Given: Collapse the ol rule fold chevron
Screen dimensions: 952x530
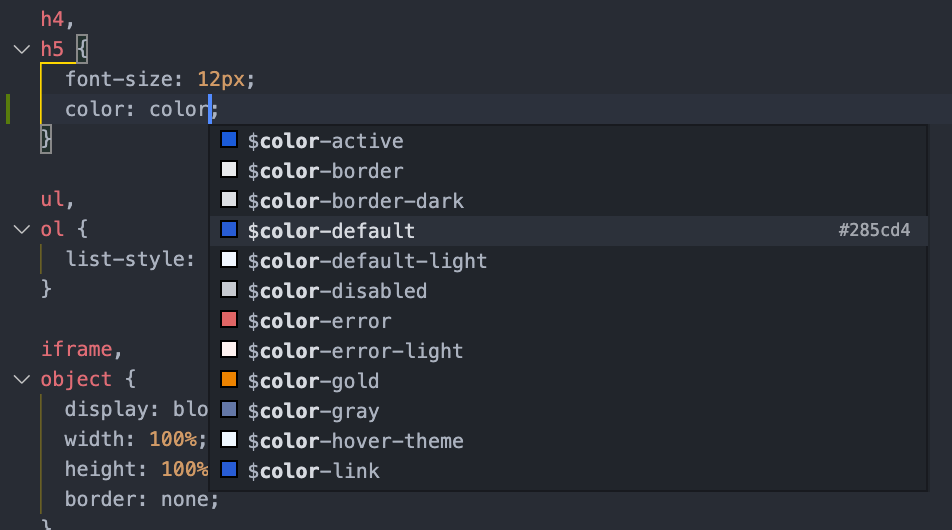Looking at the screenshot, I should 21,229.
